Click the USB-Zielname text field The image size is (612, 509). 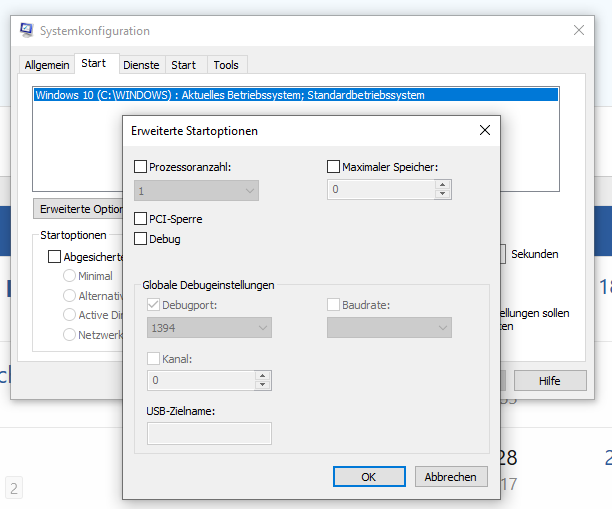click(x=210, y=433)
